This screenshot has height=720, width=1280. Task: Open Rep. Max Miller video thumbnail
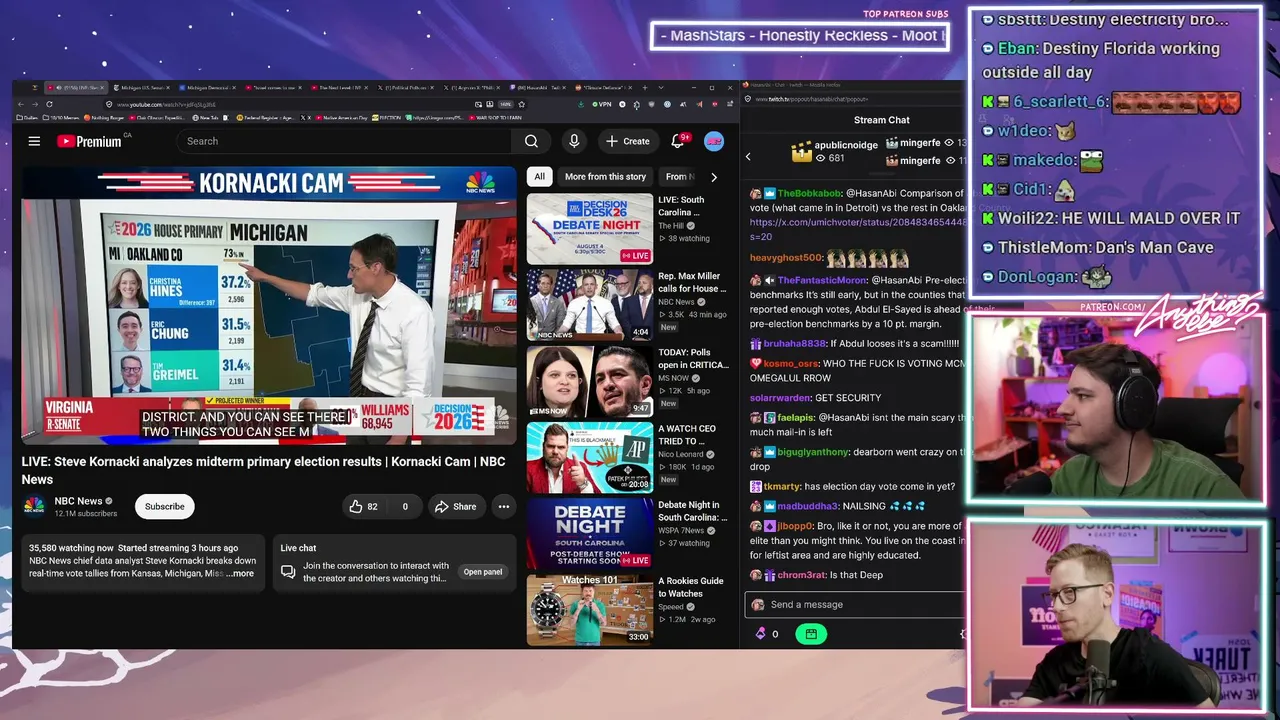pyautogui.click(x=590, y=305)
